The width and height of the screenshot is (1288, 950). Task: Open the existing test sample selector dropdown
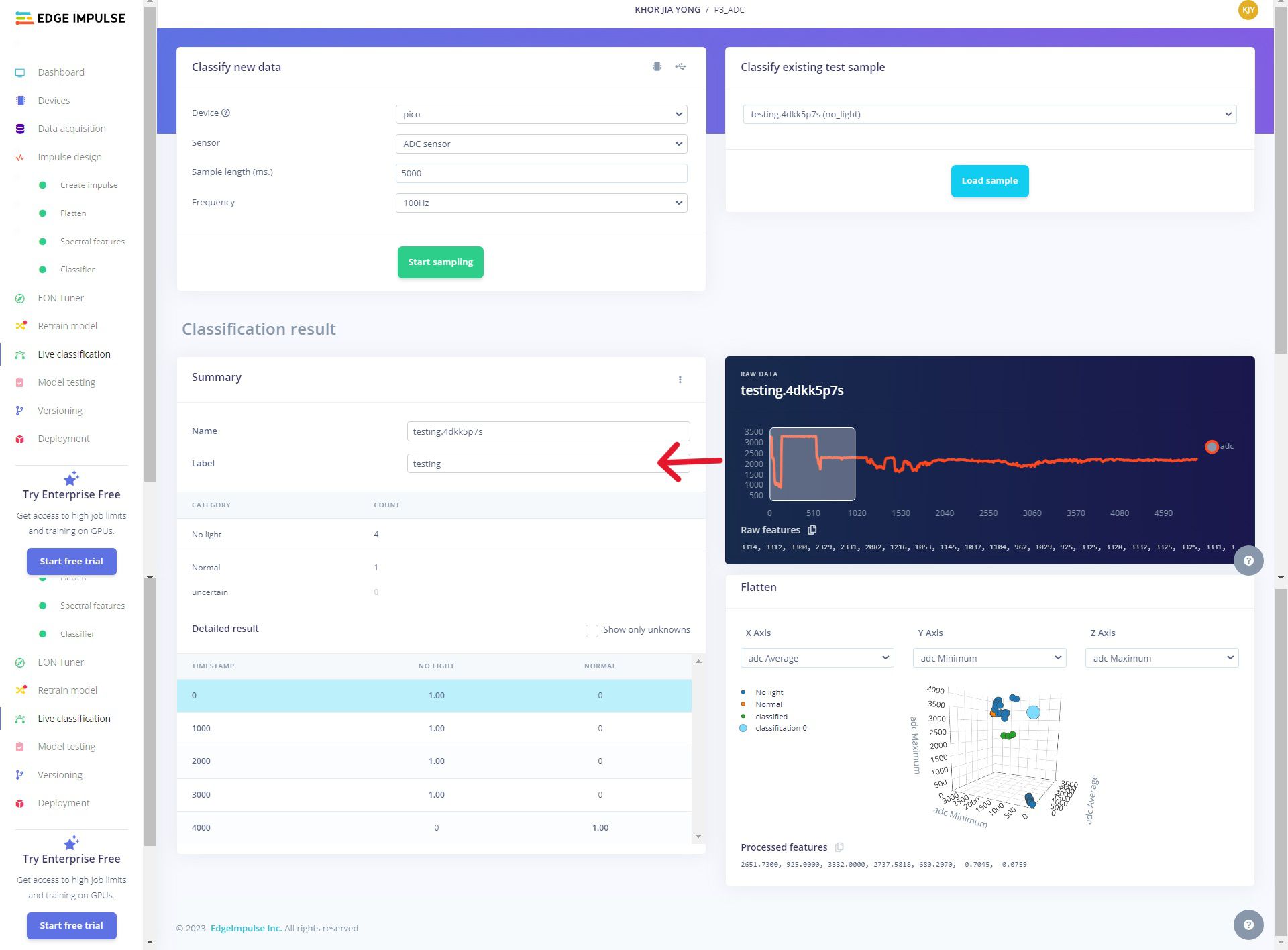point(989,114)
